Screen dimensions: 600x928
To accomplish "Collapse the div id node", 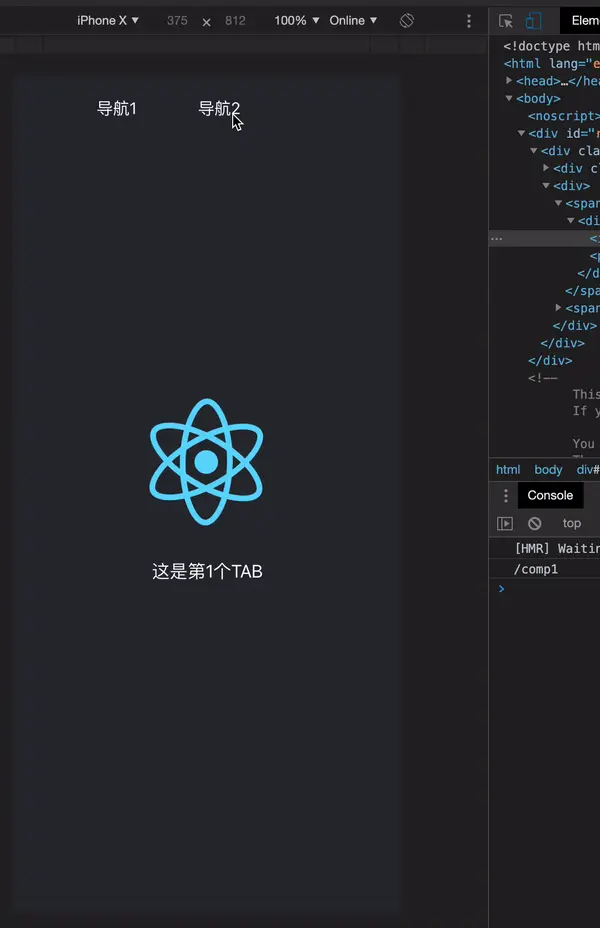I will click(521, 133).
